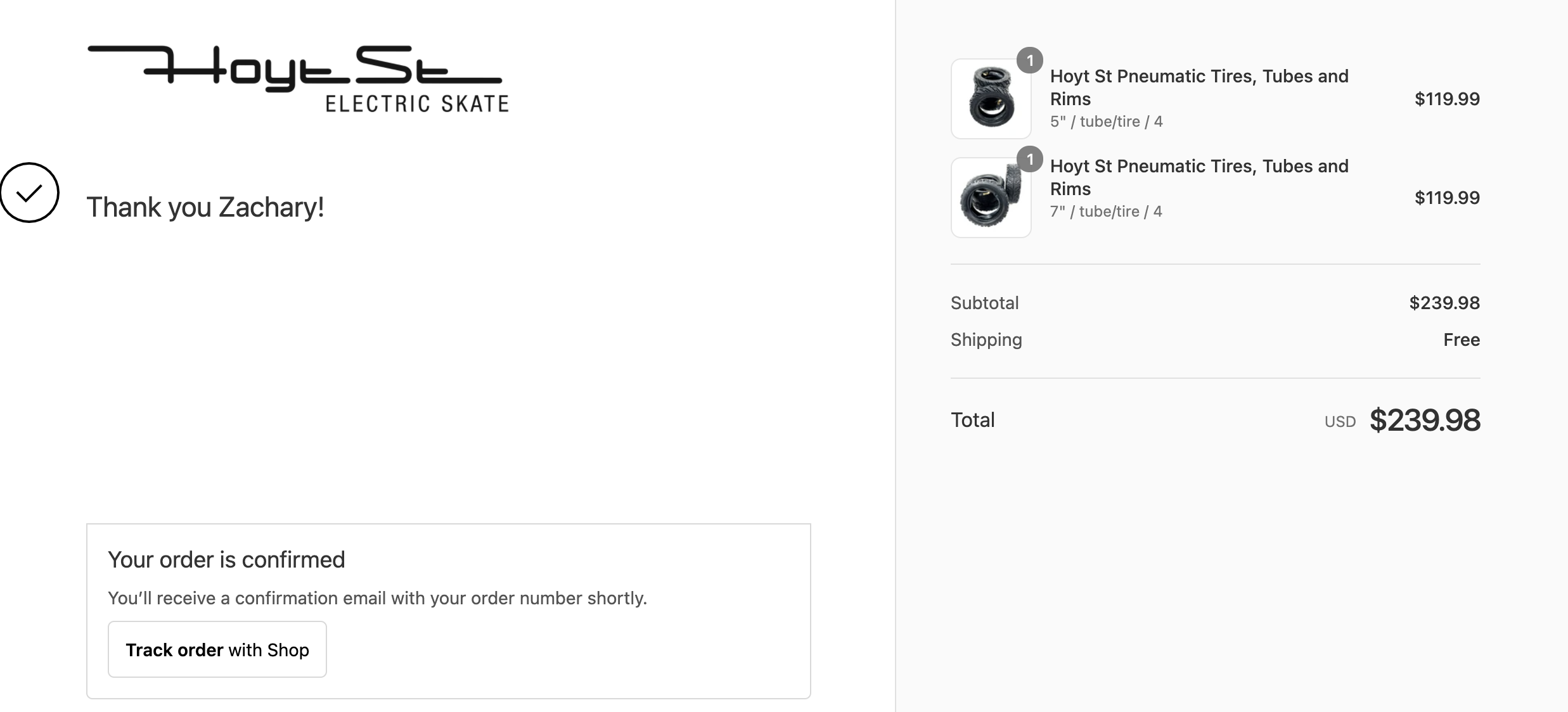This screenshot has width=1568, height=712.
Task: Click the 7" tire product thumbnail
Action: pos(991,198)
